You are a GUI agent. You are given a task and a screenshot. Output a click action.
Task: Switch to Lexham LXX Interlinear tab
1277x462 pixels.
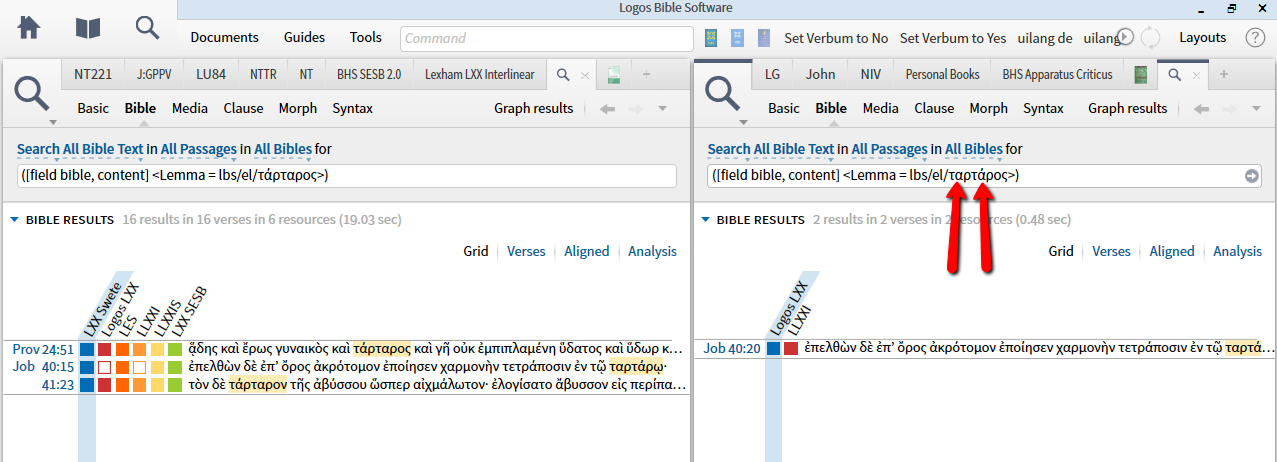pyautogui.click(x=479, y=74)
